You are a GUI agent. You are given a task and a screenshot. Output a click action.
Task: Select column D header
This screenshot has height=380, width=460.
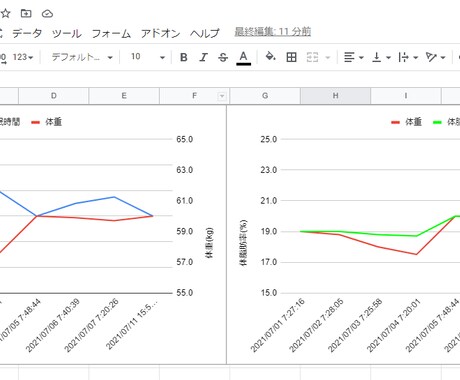point(54,96)
